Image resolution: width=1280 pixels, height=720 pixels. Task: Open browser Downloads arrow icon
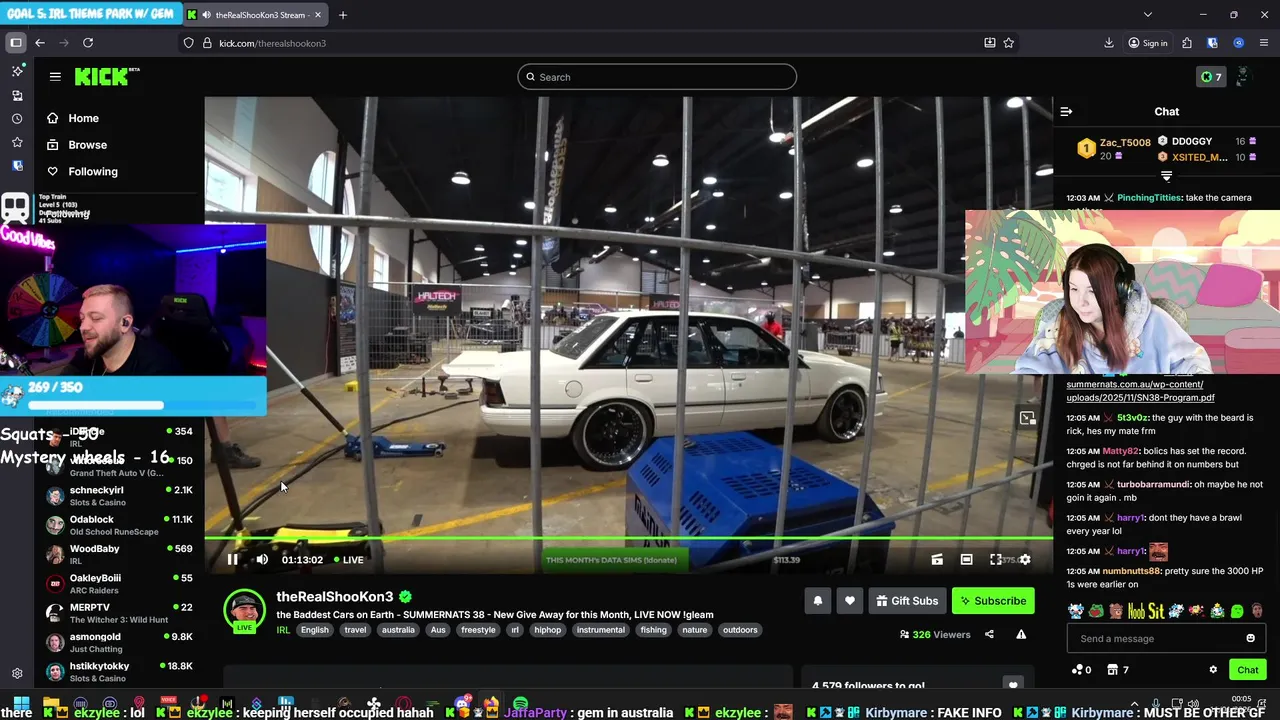coord(1109,43)
